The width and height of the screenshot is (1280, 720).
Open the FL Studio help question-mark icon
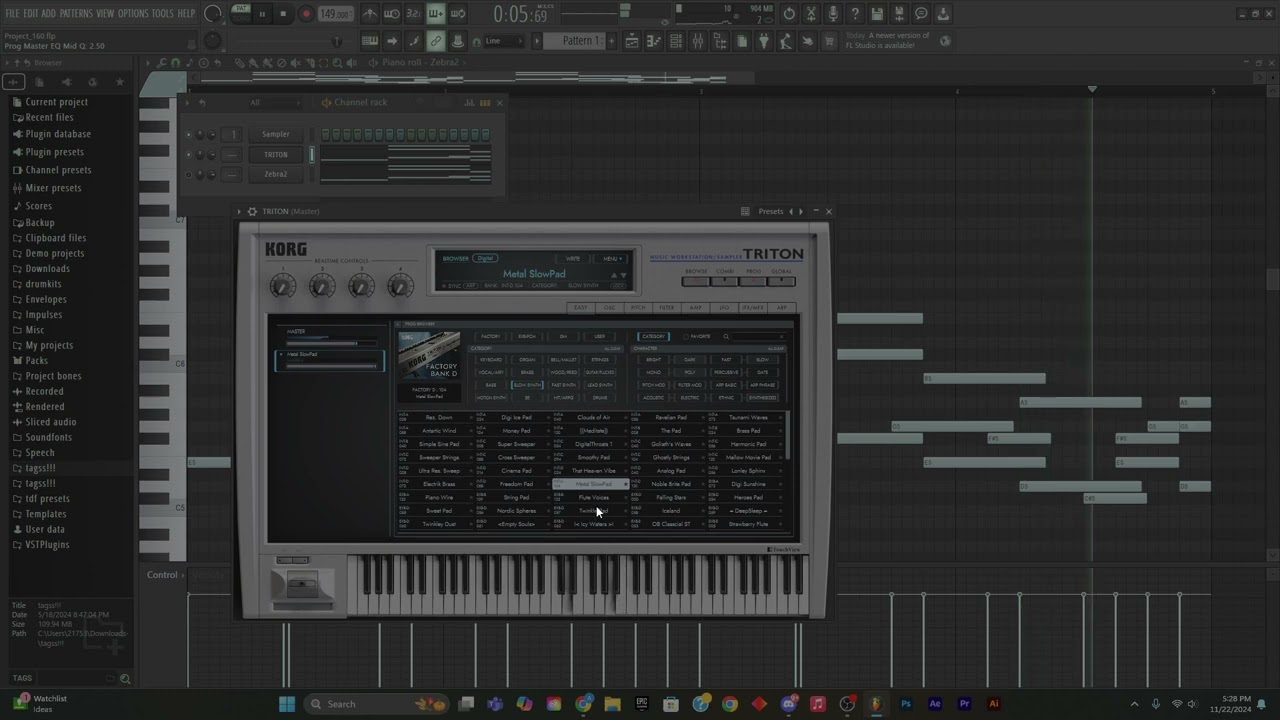coord(855,14)
